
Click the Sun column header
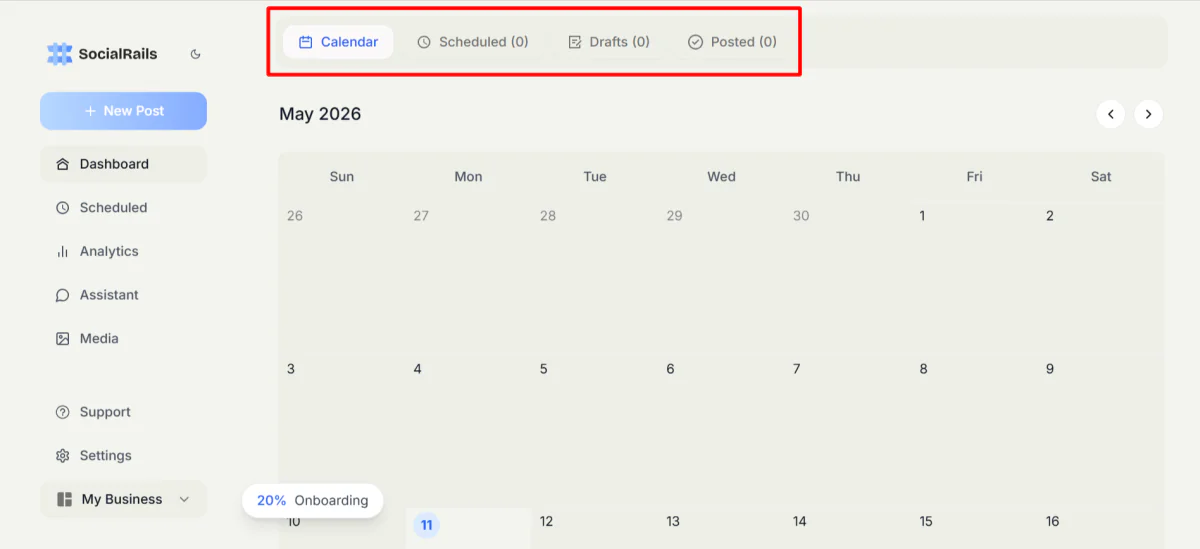tap(342, 177)
